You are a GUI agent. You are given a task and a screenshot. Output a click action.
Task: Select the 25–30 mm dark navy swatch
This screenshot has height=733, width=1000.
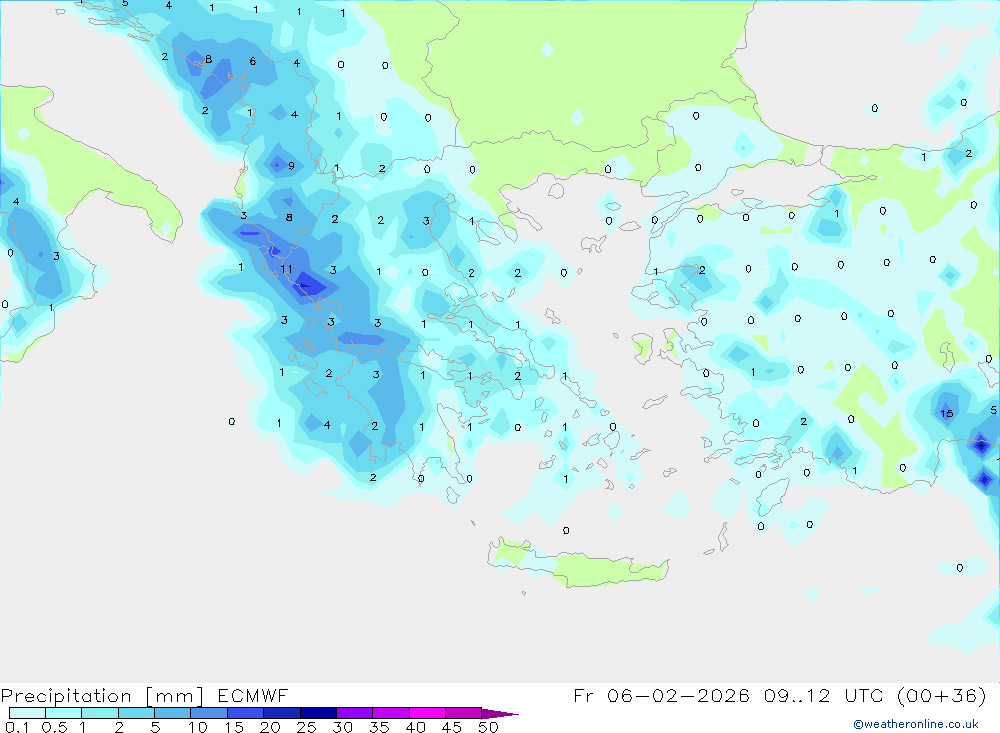coord(318,713)
